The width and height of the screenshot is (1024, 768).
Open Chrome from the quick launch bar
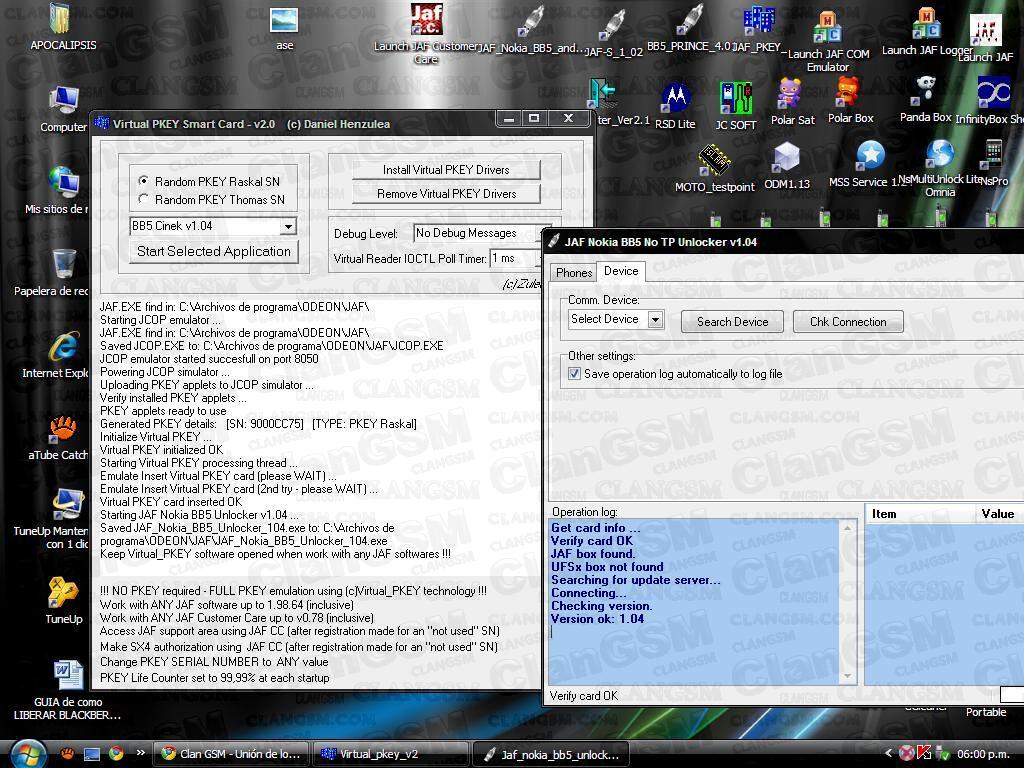[x=116, y=753]
